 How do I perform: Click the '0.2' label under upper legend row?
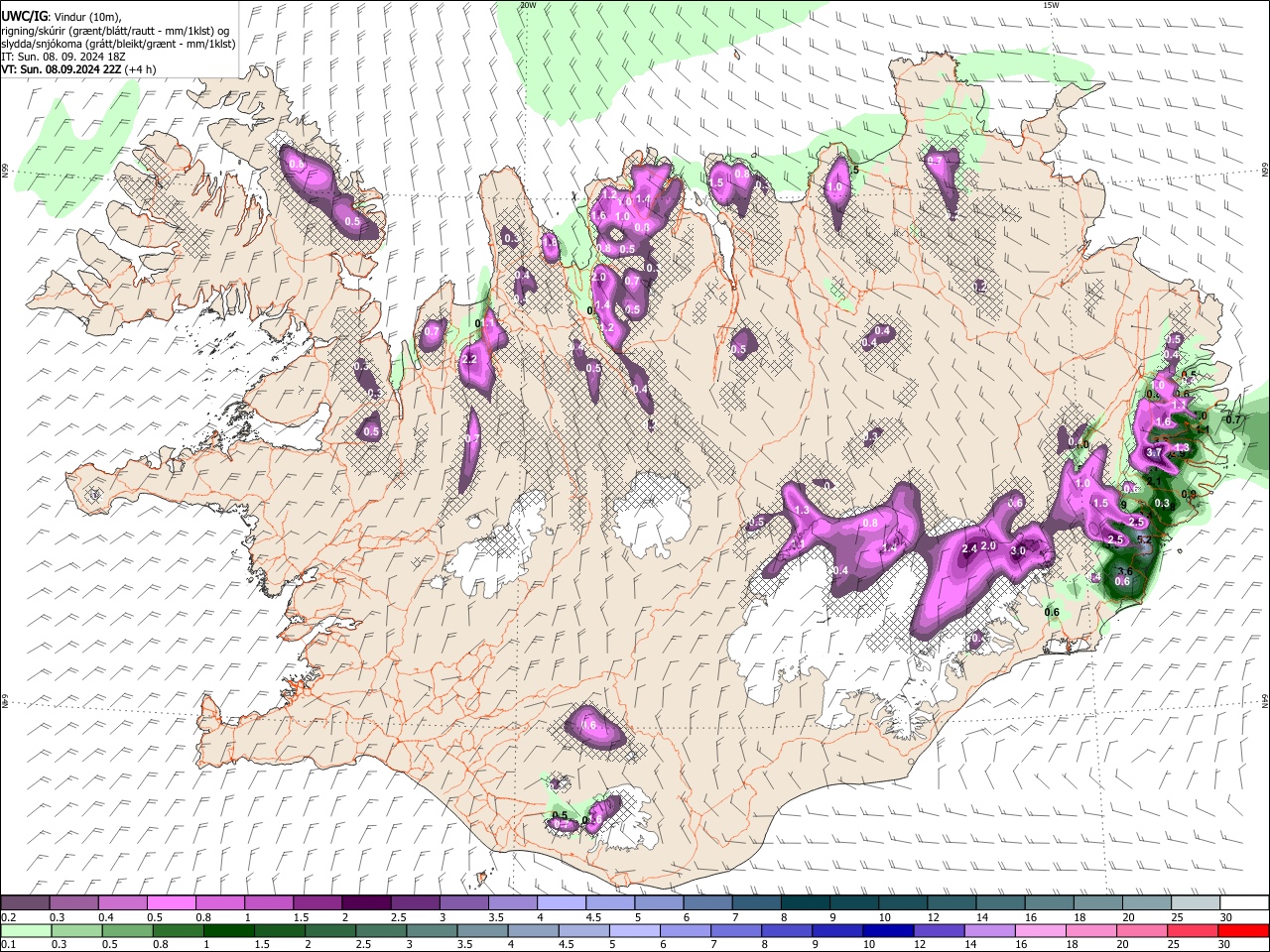point(9,917)
